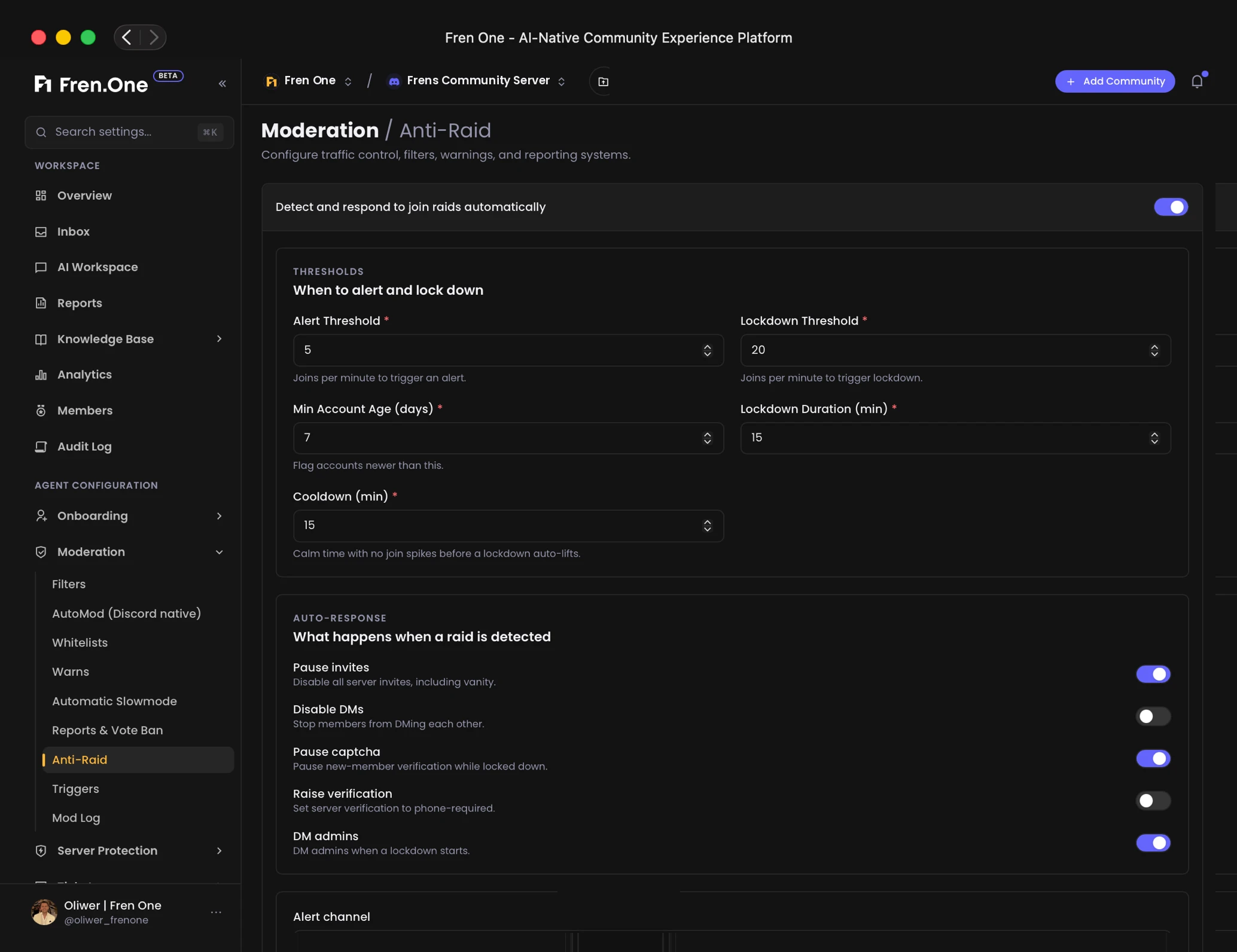Screen dimensions: 1237x952
Task: Focus the Search settings field
Action: point(129,132)
